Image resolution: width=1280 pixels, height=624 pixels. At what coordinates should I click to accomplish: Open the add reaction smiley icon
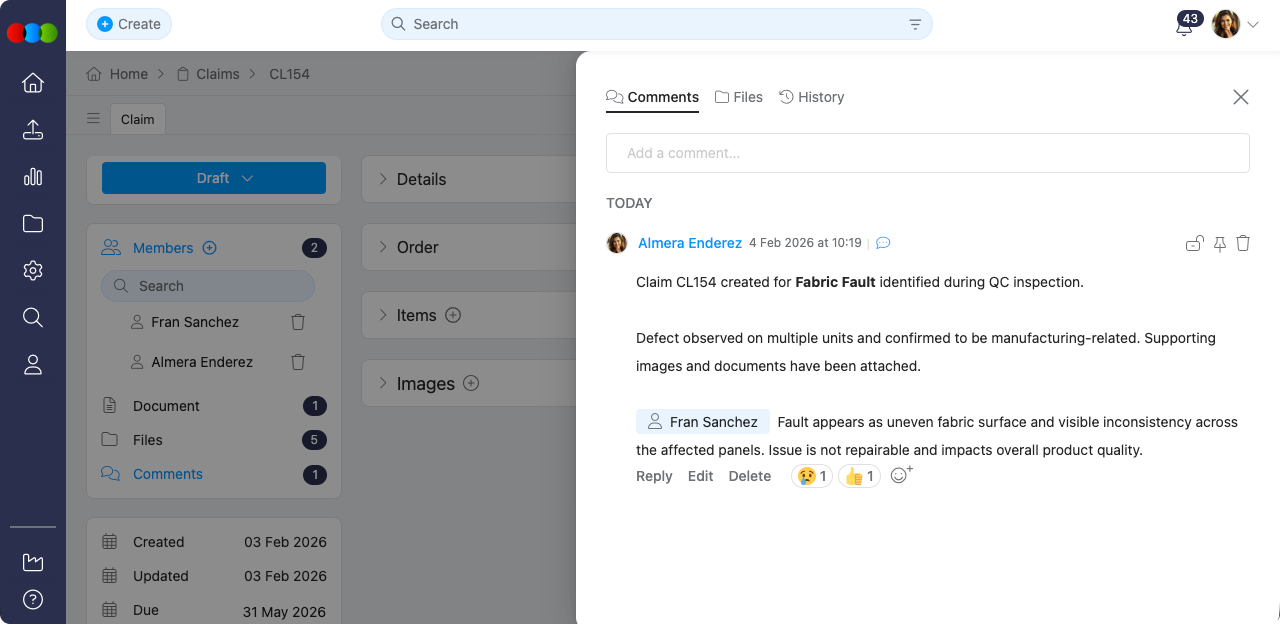coord(899,475)
